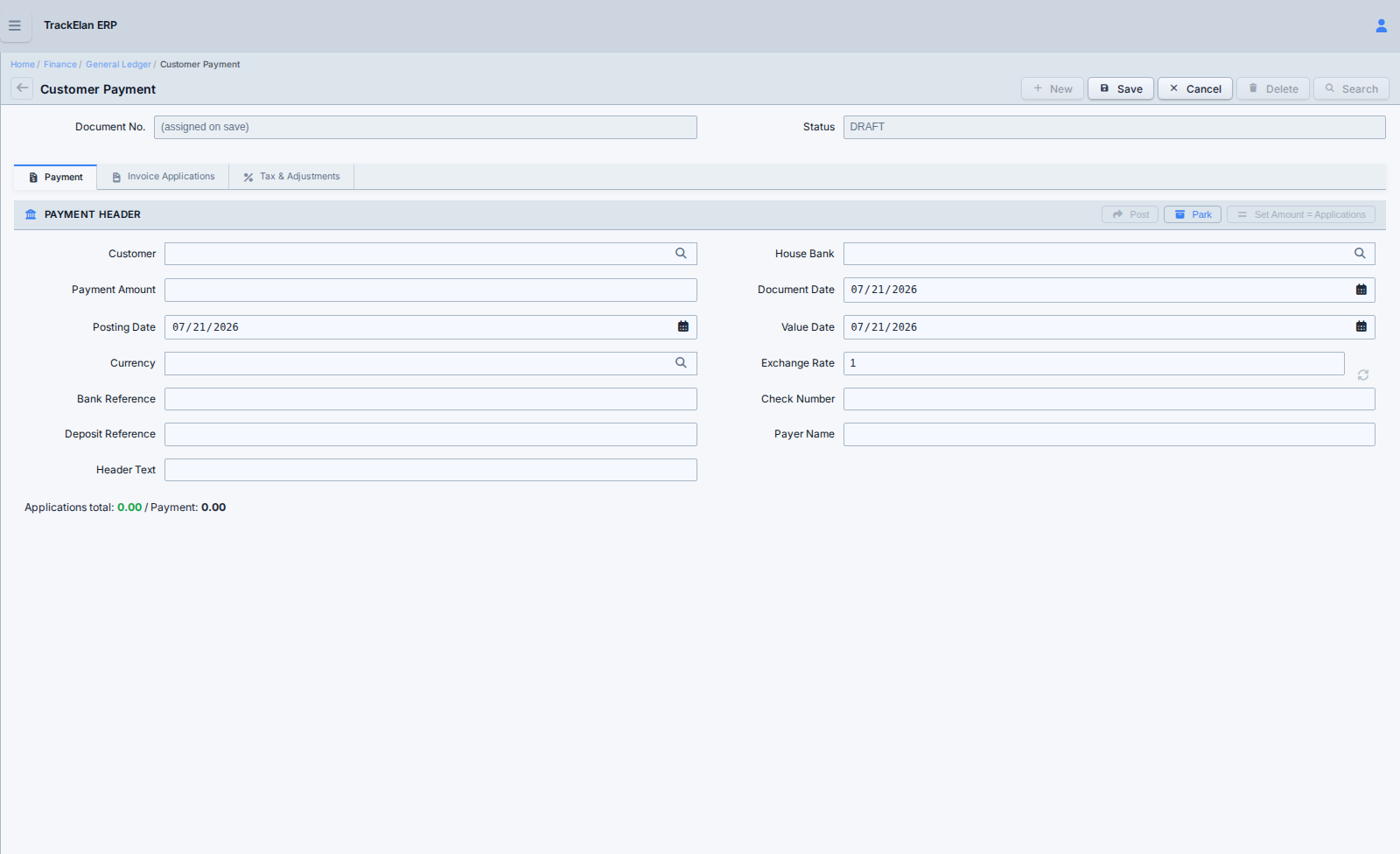1400x854 pixels.
Task: Open the hamburger navigation menu
Action: [15, 25]
